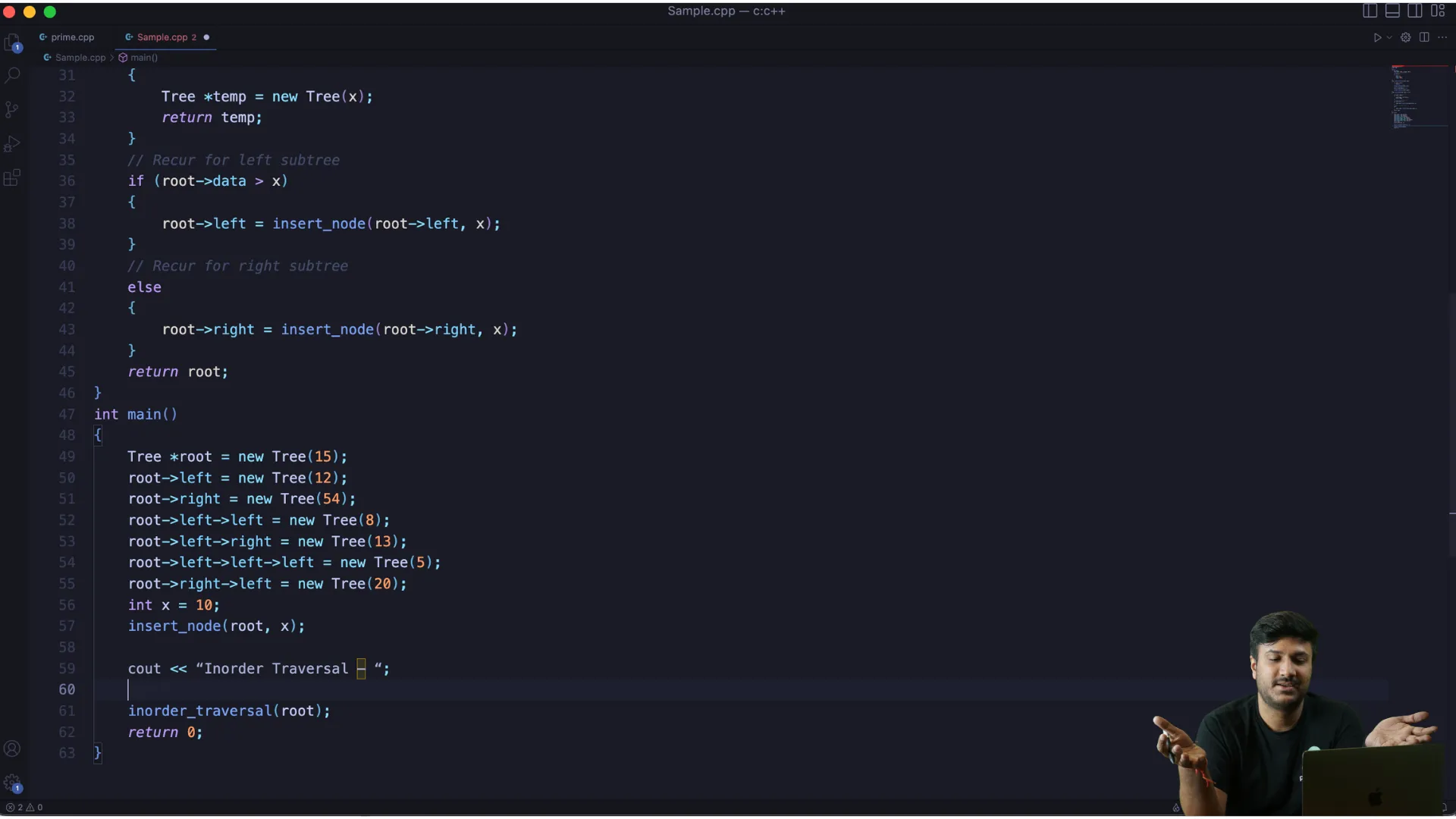
Task: Select the Sample.cpp tab
Action: coord(162,37)
